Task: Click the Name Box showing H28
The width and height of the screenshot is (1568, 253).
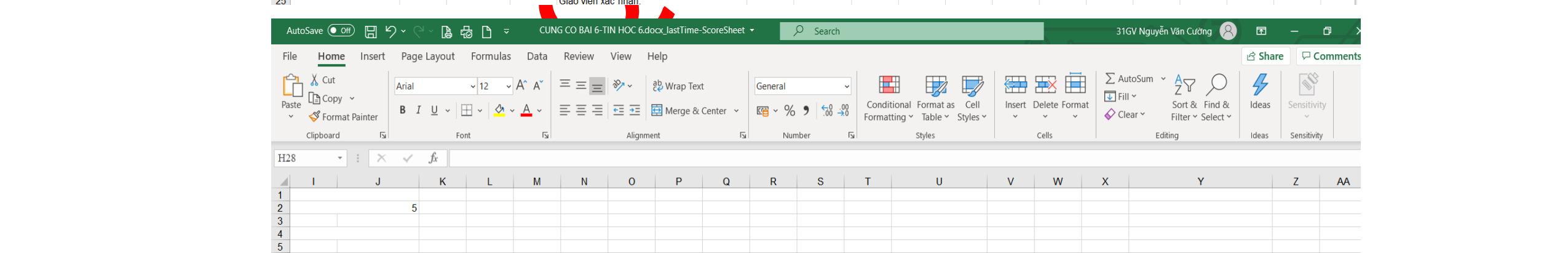Action: (311, 158)
